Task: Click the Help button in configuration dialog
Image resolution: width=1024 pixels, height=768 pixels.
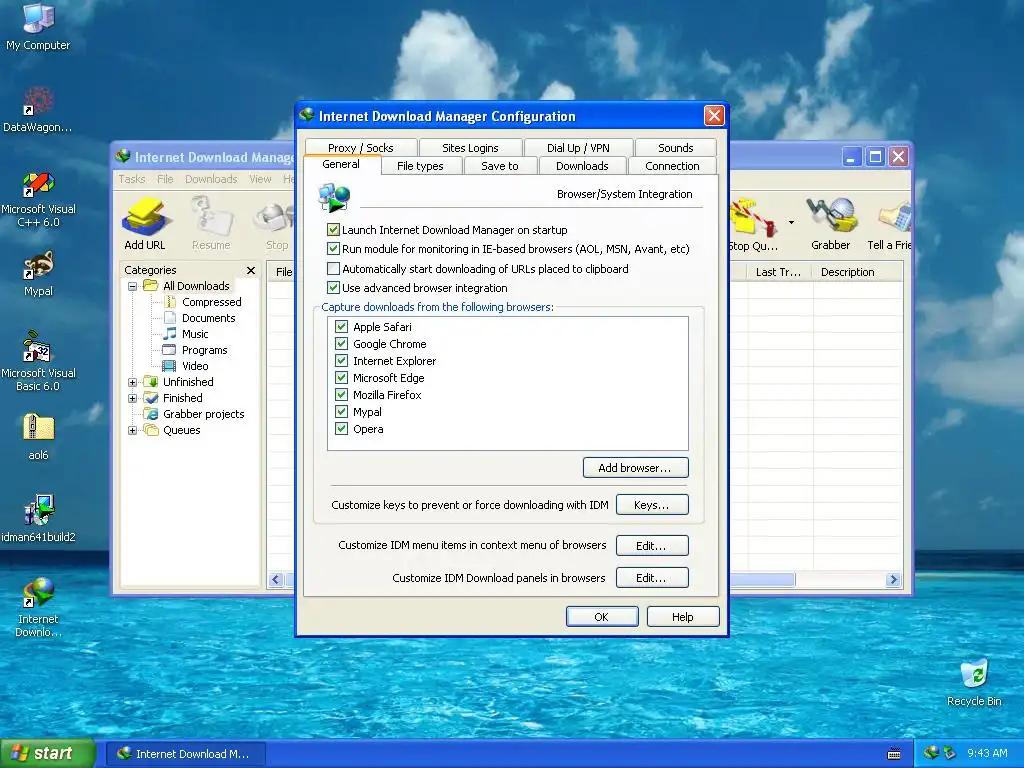Action: pyautogui.click(x=683, y=616)
